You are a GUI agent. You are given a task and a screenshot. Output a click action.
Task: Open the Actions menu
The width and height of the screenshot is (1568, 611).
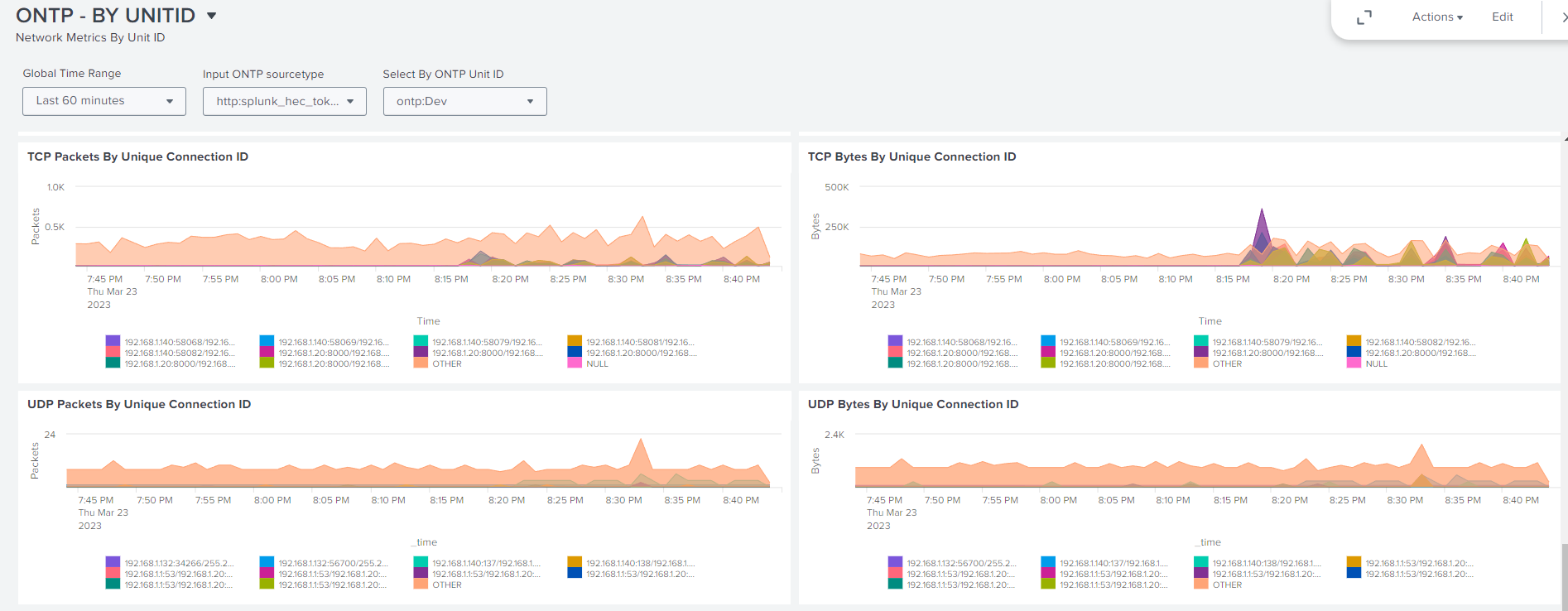[1437, 17]
